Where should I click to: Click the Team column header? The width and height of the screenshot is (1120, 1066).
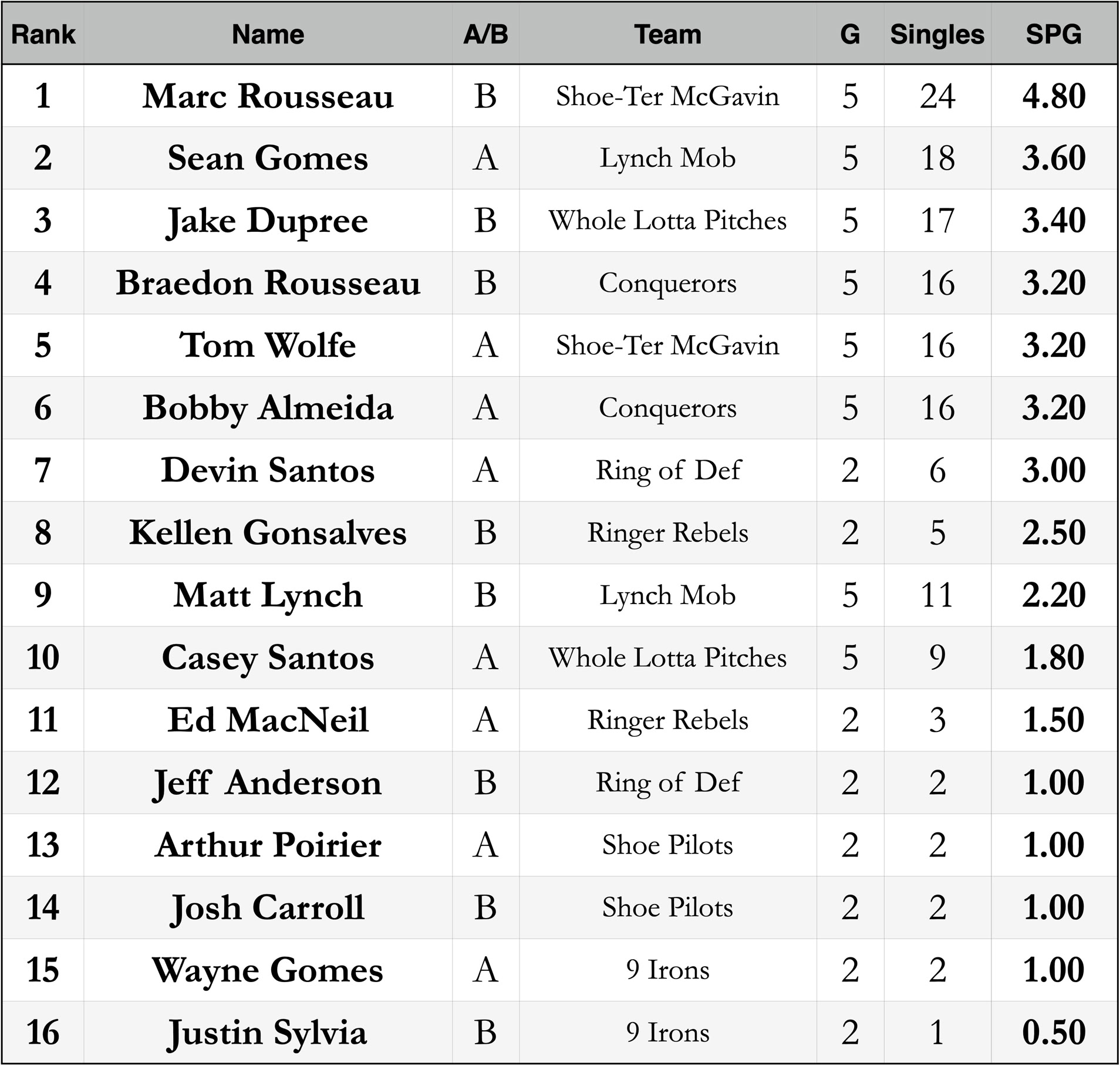pyautogui.click(x=667, y=34)
